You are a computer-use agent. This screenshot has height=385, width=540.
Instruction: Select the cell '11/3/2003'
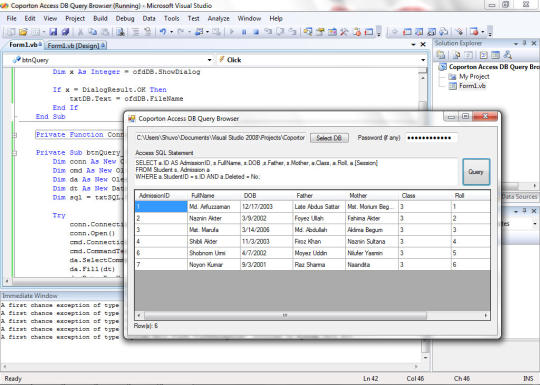[x=266, y=241]
